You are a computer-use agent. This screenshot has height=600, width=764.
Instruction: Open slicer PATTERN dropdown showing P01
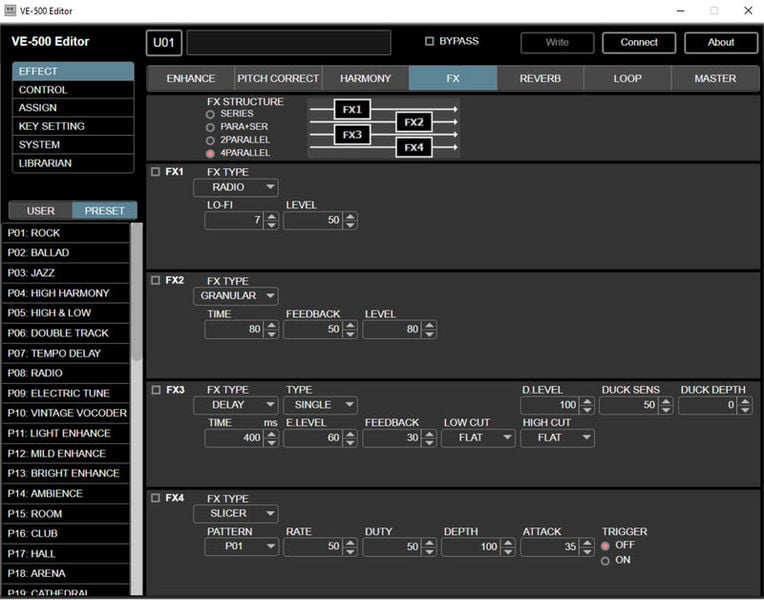[242, 546]
